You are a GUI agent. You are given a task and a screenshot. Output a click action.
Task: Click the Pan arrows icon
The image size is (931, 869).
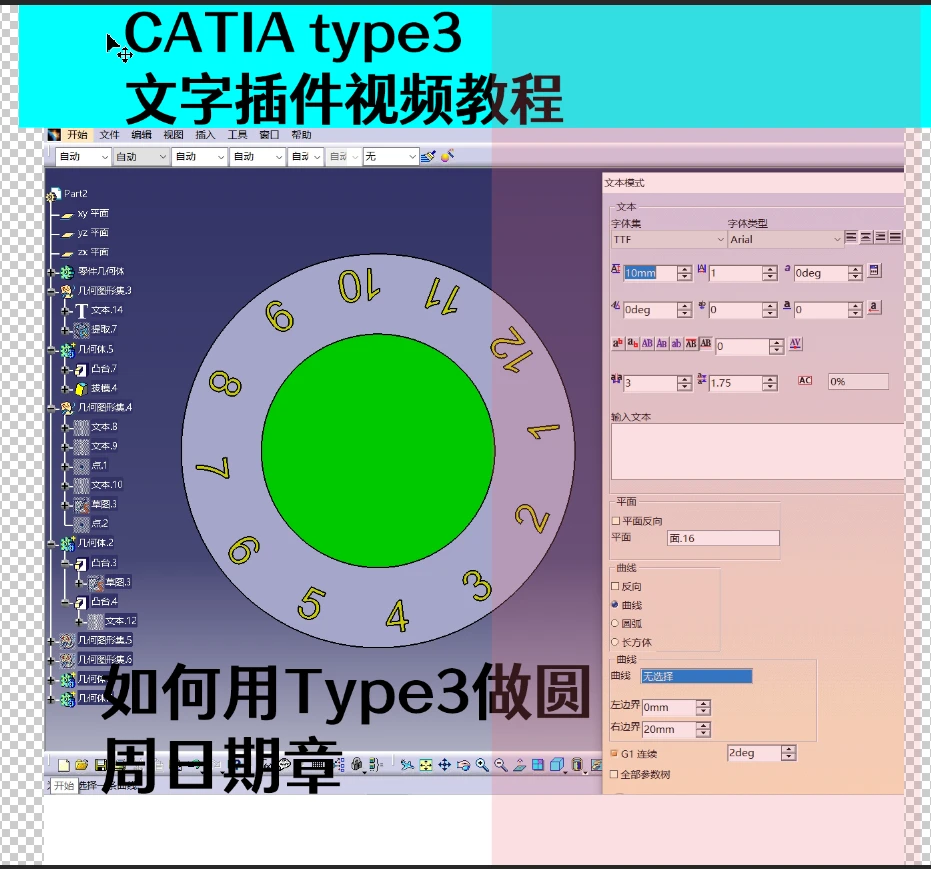444,765
